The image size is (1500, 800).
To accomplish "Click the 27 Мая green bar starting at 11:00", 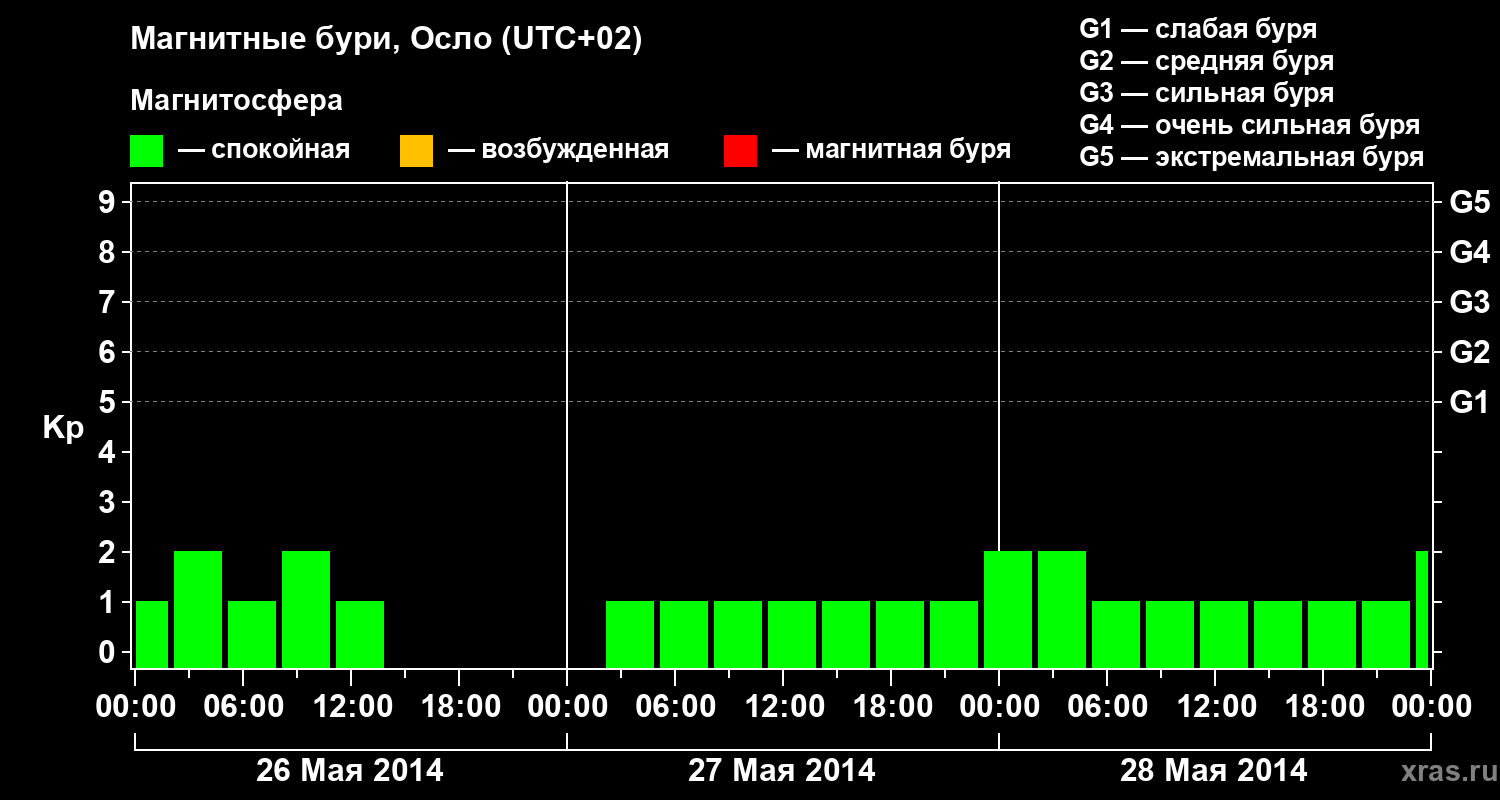I will coord(792,634).
